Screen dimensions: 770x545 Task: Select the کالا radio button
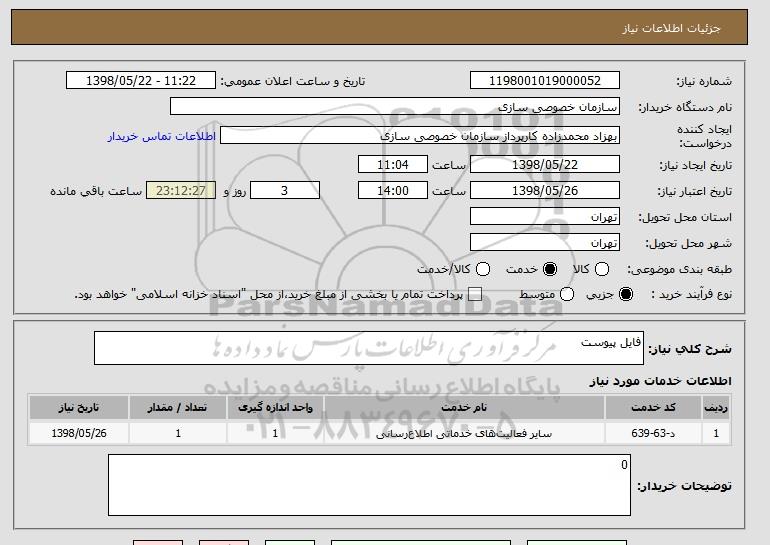(602, 269)
